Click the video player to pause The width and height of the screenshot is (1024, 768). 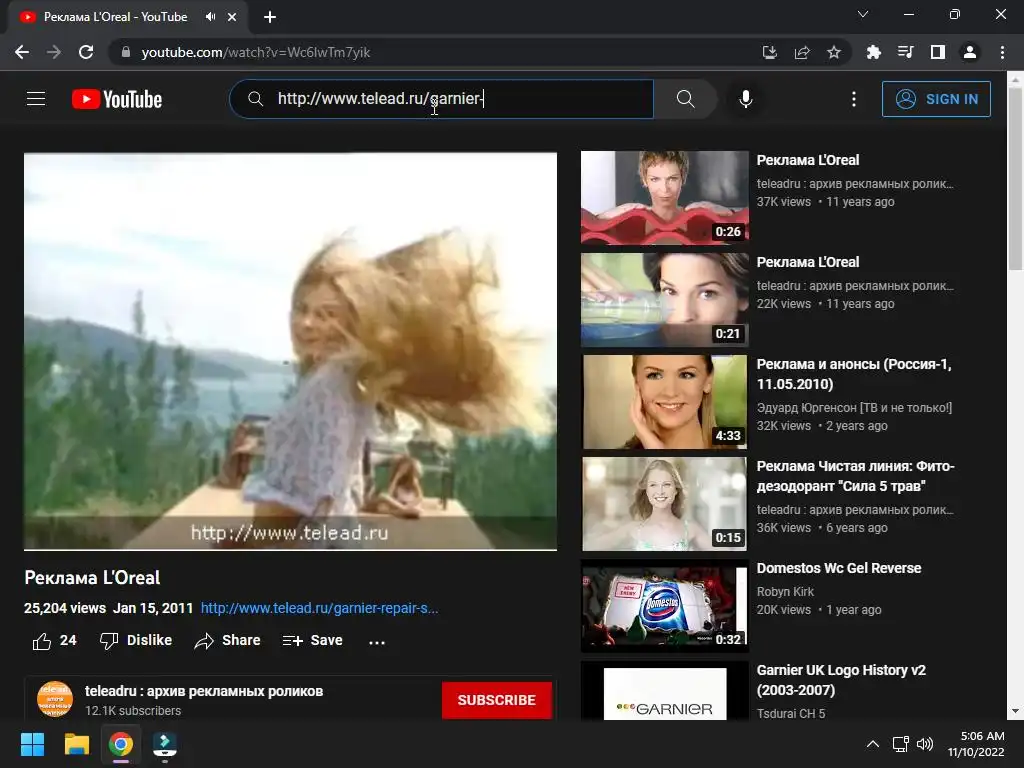[291, 351]
